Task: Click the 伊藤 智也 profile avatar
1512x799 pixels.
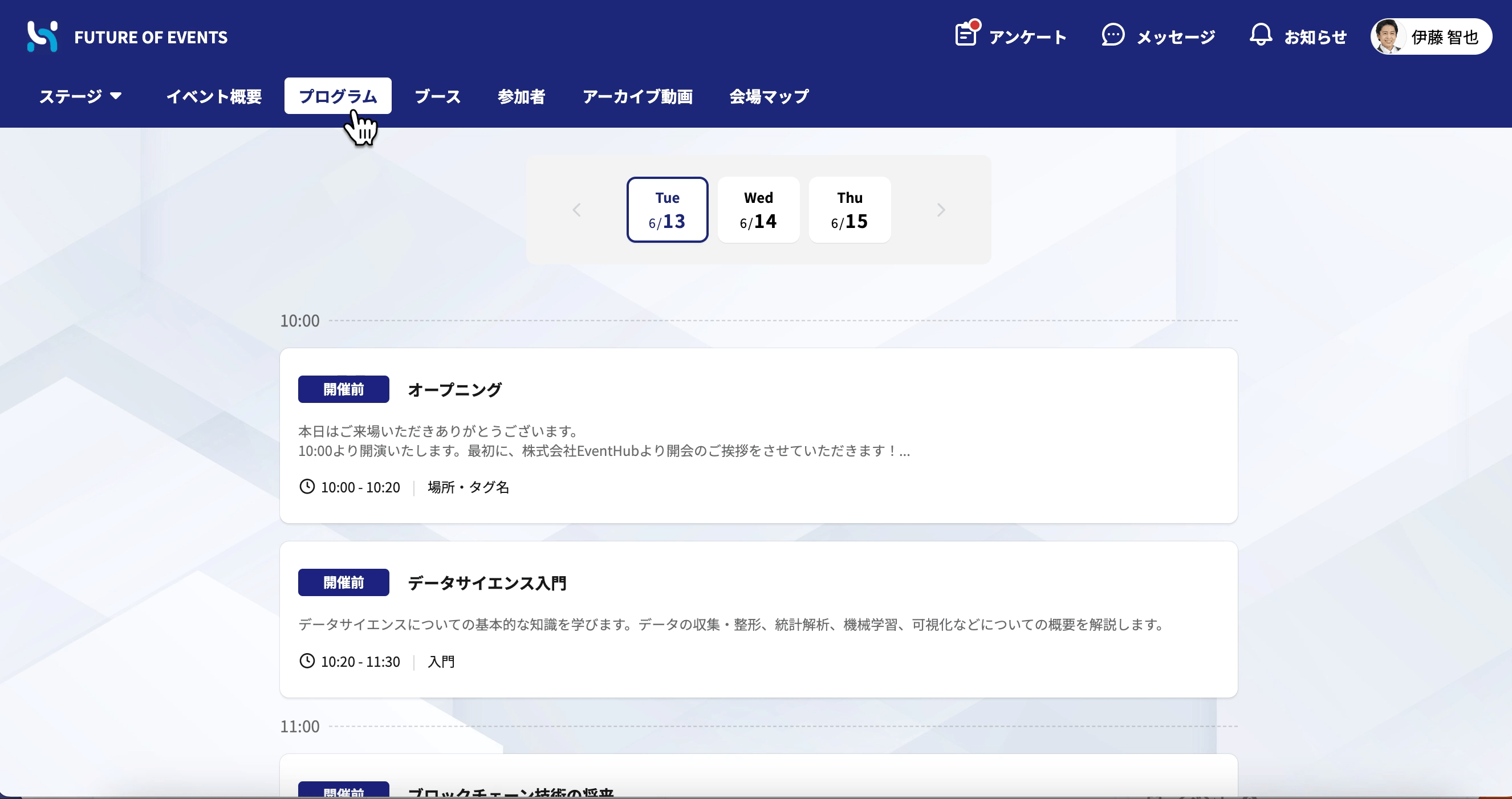Action: [x=1388, y=36]
